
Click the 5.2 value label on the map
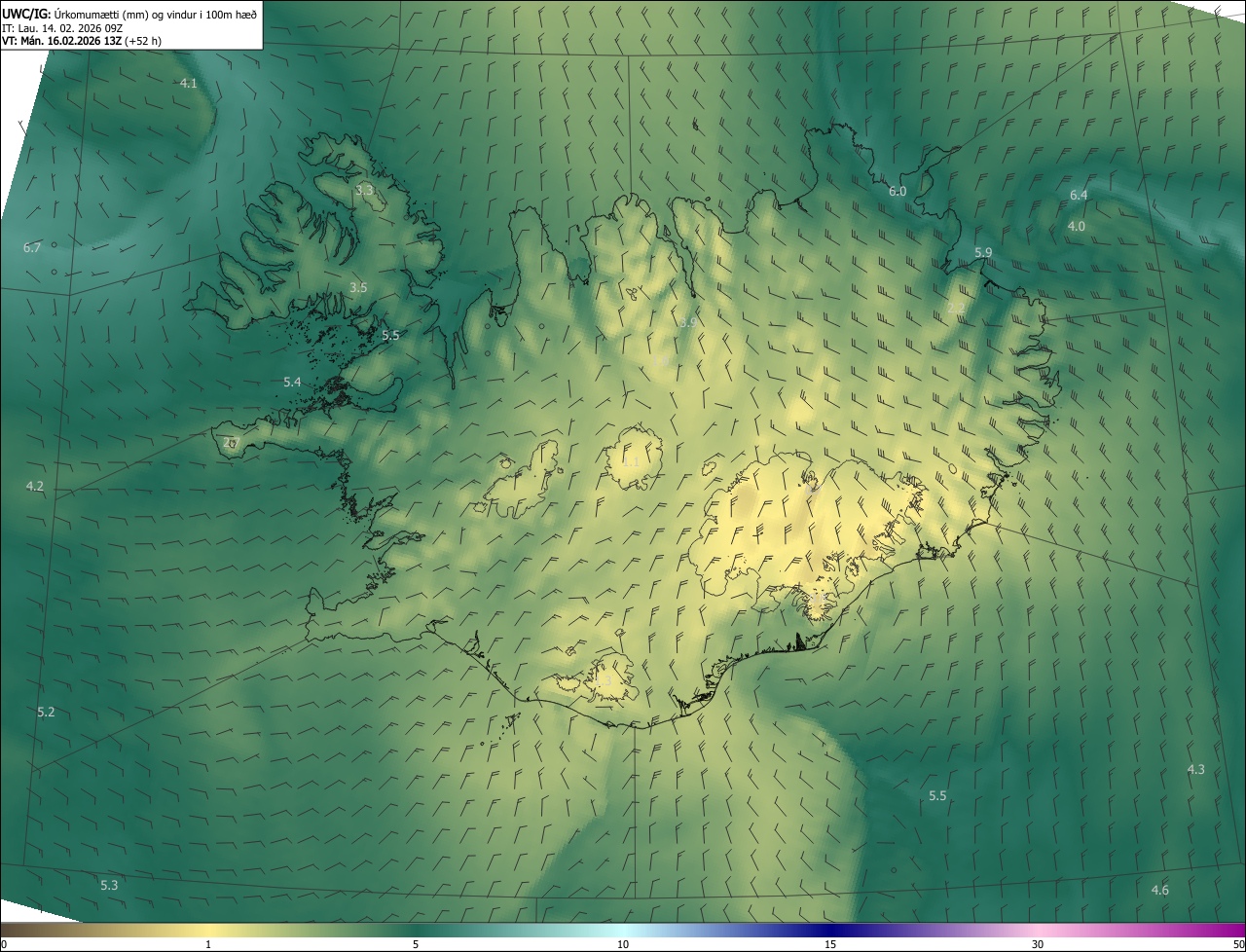(46, 713)
